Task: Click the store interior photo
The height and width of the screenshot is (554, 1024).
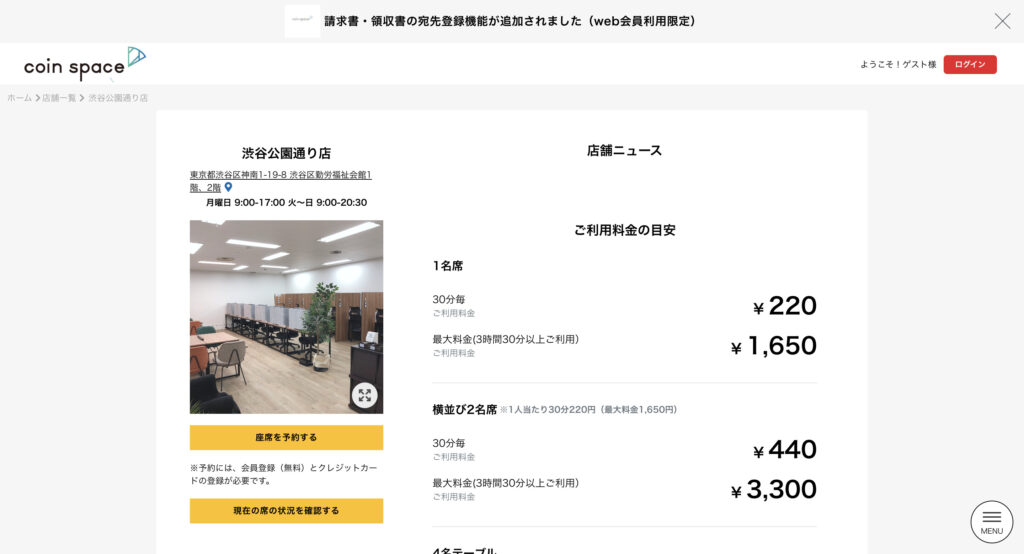Action: tap(286, 317)
